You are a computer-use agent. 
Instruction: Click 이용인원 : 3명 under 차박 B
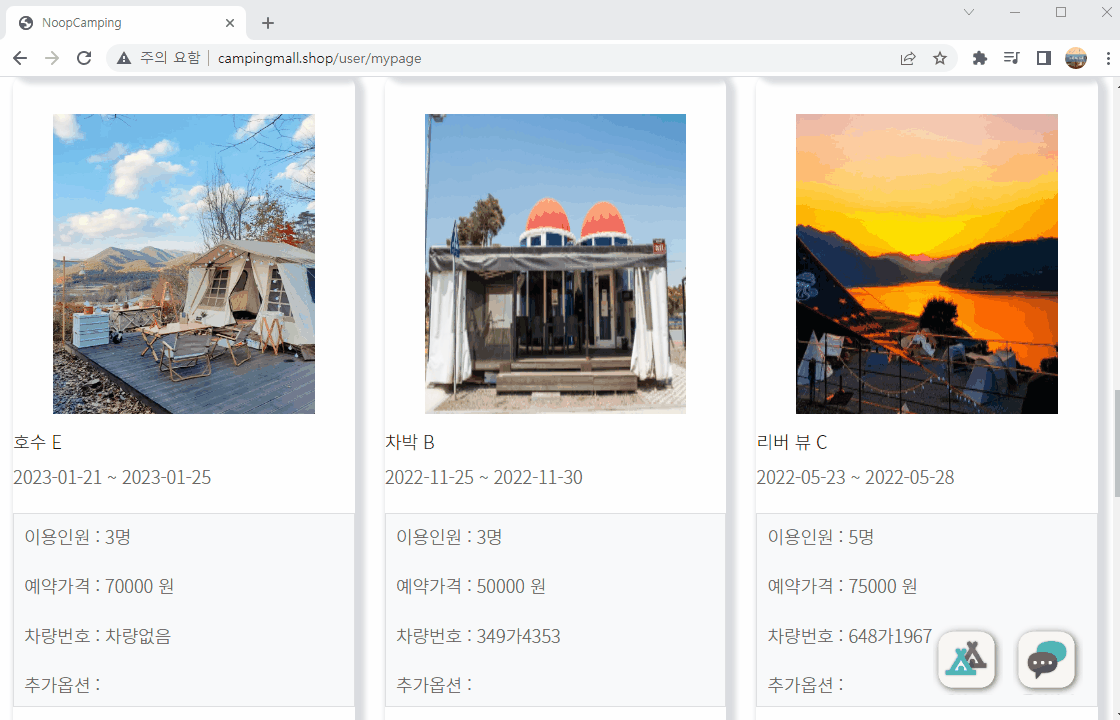coord(449,537)
